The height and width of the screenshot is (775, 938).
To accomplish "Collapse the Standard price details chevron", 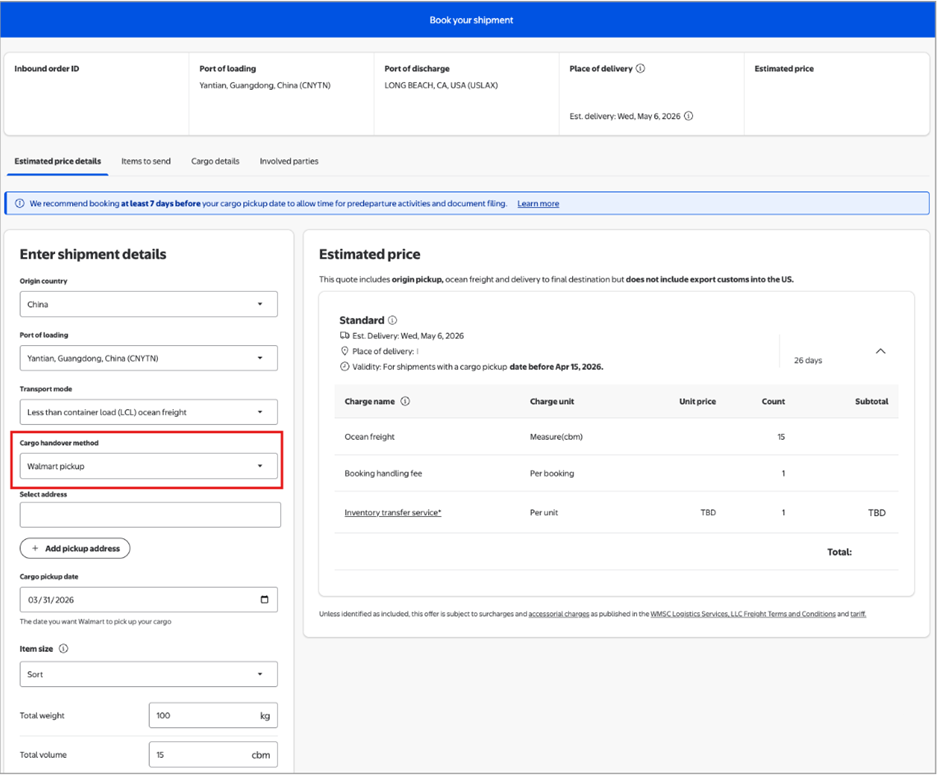I will click(880, 351).
